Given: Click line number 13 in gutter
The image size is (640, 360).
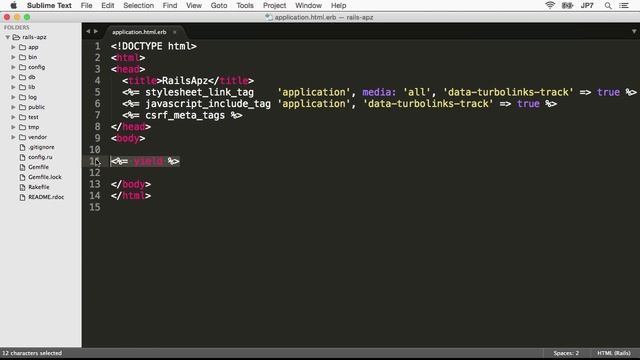Looking at the screenshot, I should [x=95, y=184].
